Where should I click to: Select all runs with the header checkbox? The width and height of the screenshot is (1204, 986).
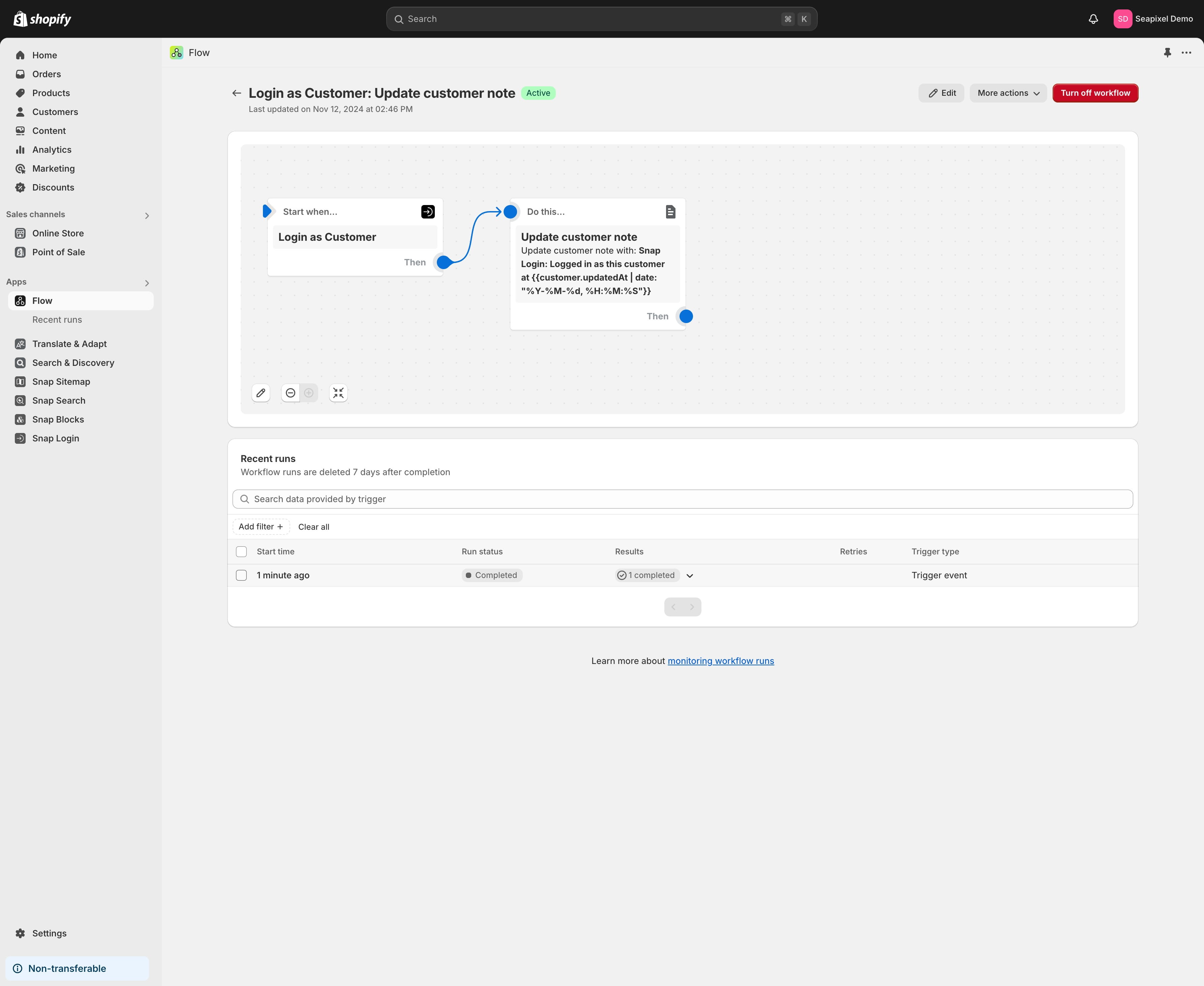[x=241, y=551]
